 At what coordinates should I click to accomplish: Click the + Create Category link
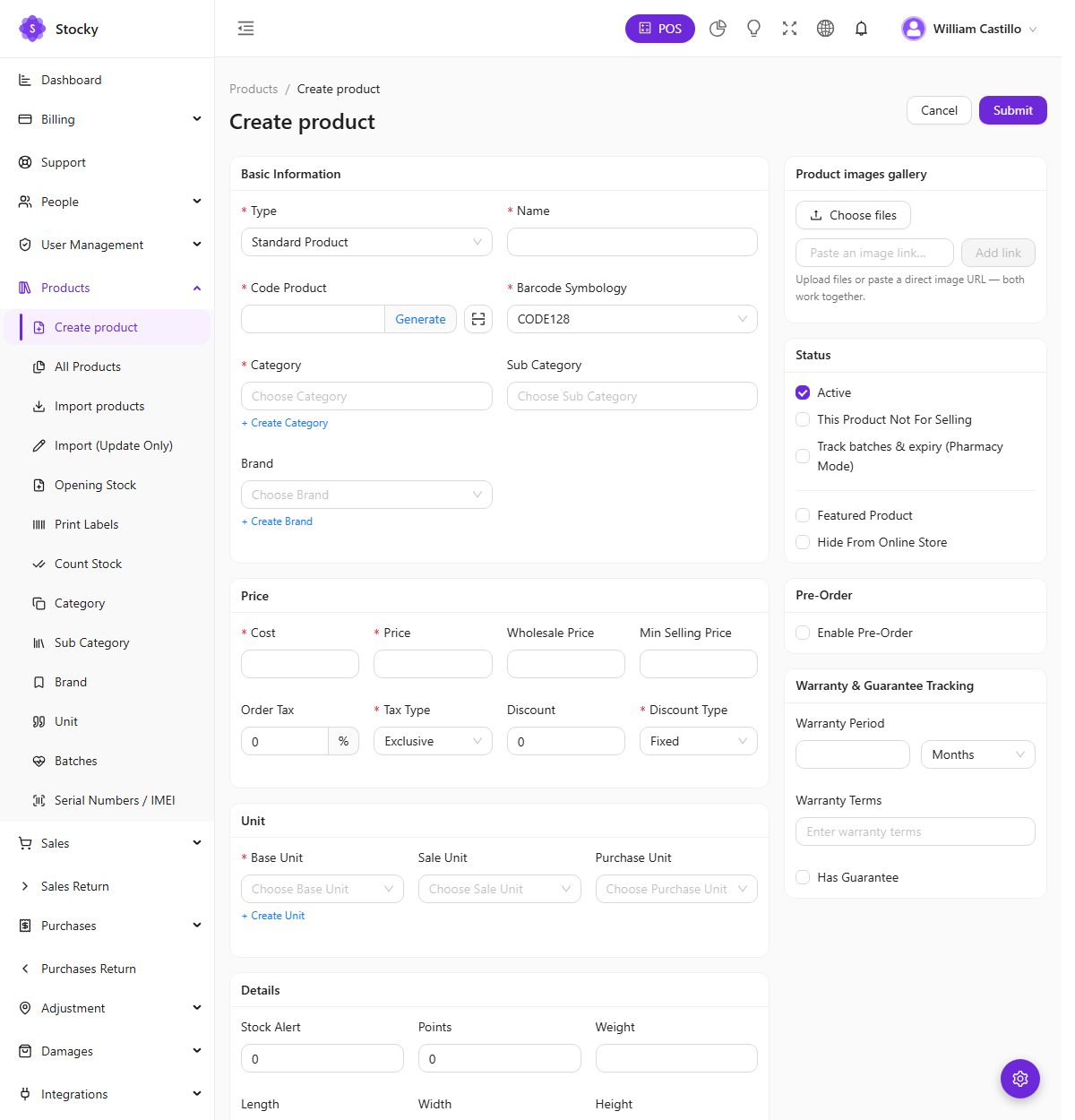pos(285,423)
